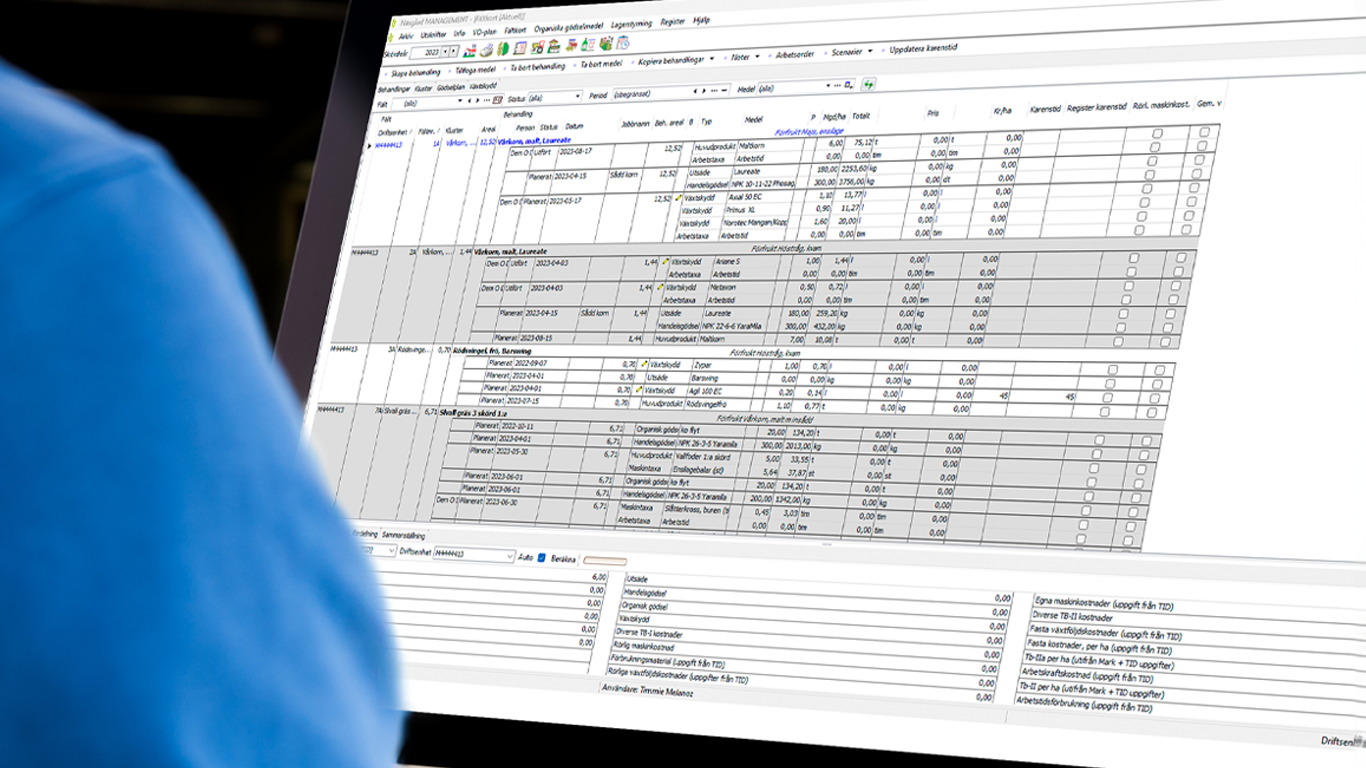Viewport: 1366px width, 768px height.
Task: Click the calendar clock icon in toolbar
Action: 622,43
